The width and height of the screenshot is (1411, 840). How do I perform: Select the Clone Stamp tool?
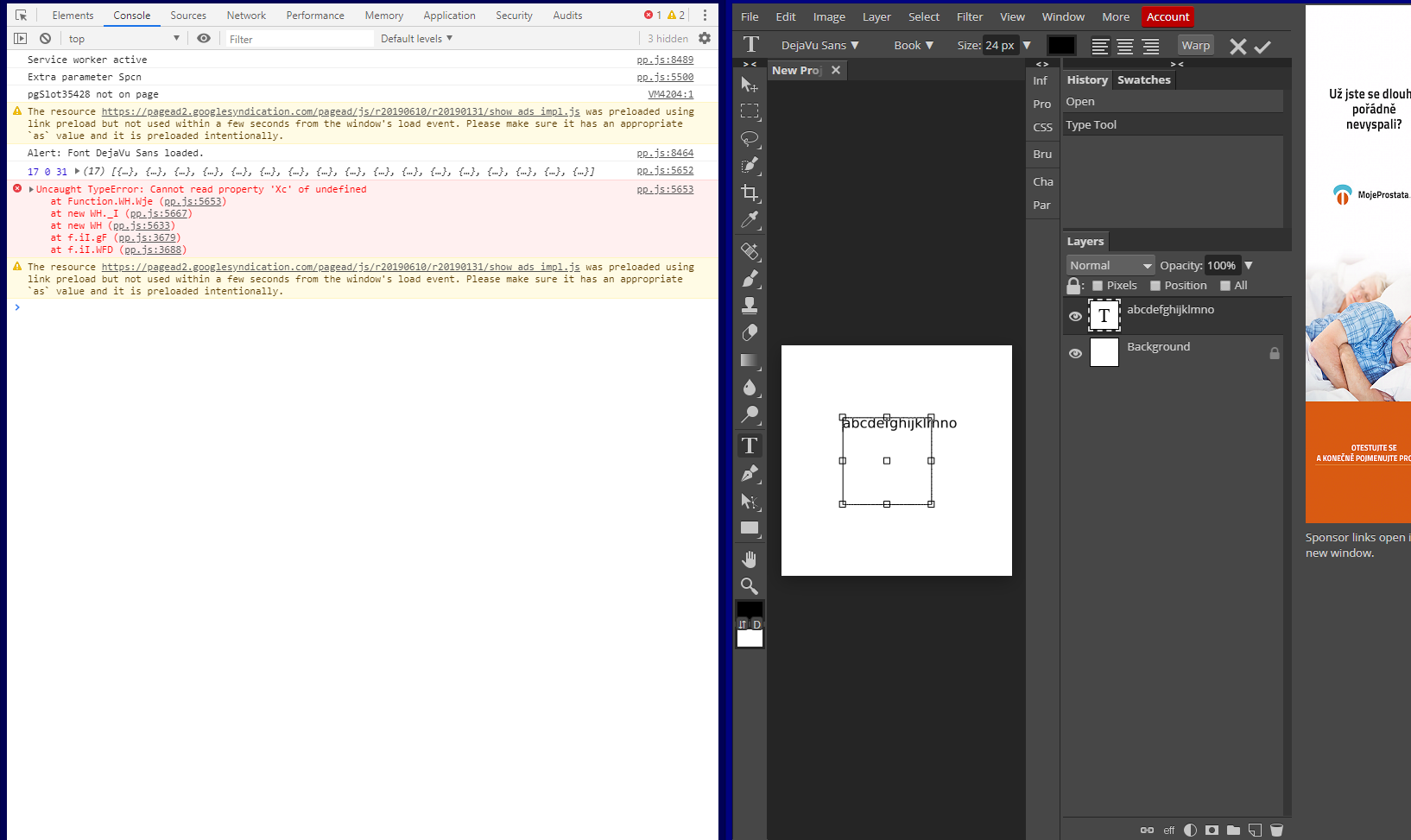[750, 304]
